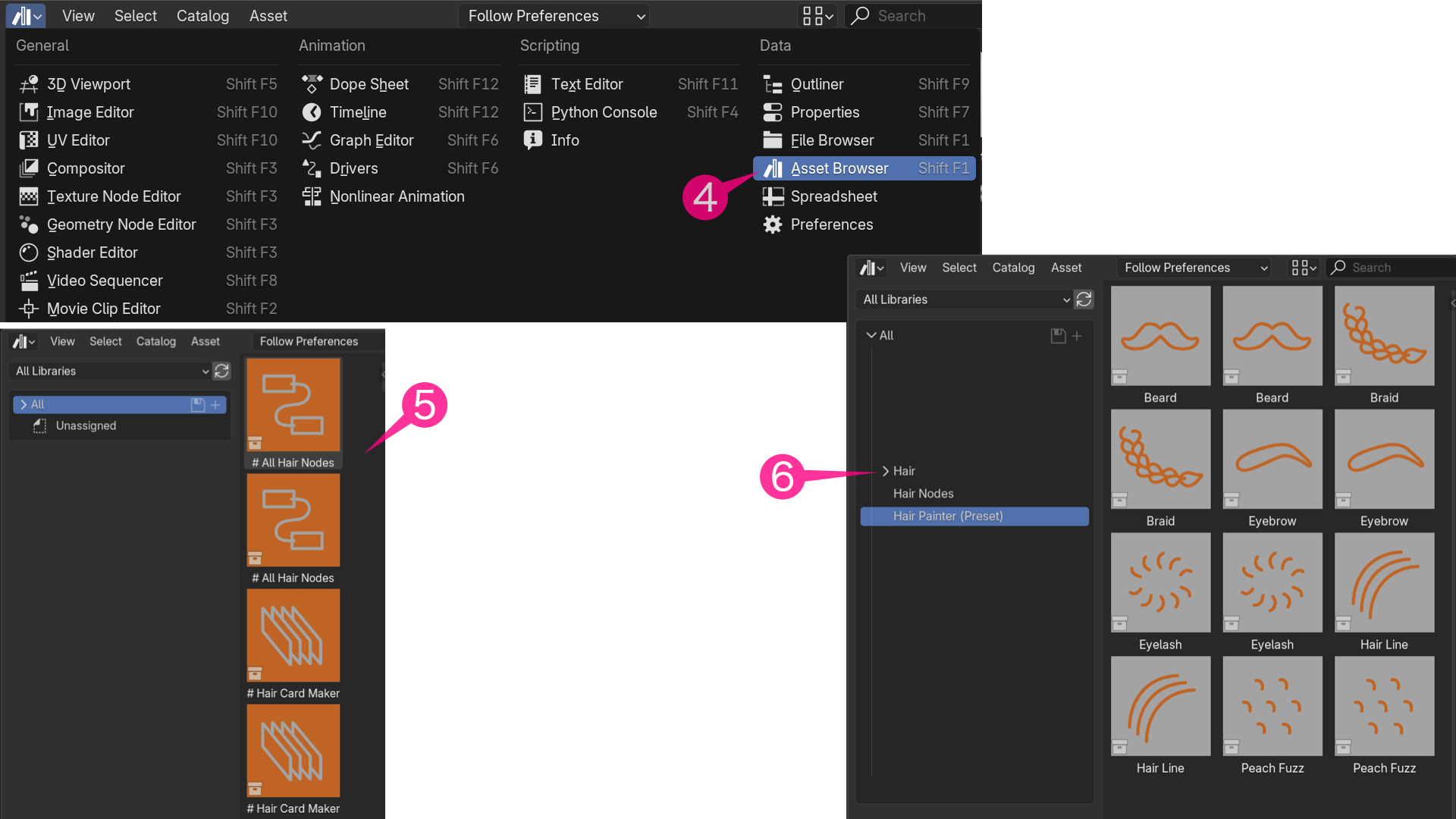Select Asset Browser in the Data list
Image resolution: width=1456 pixels, height=819 pixels.
pyautogui.click(x=864, y=168)
